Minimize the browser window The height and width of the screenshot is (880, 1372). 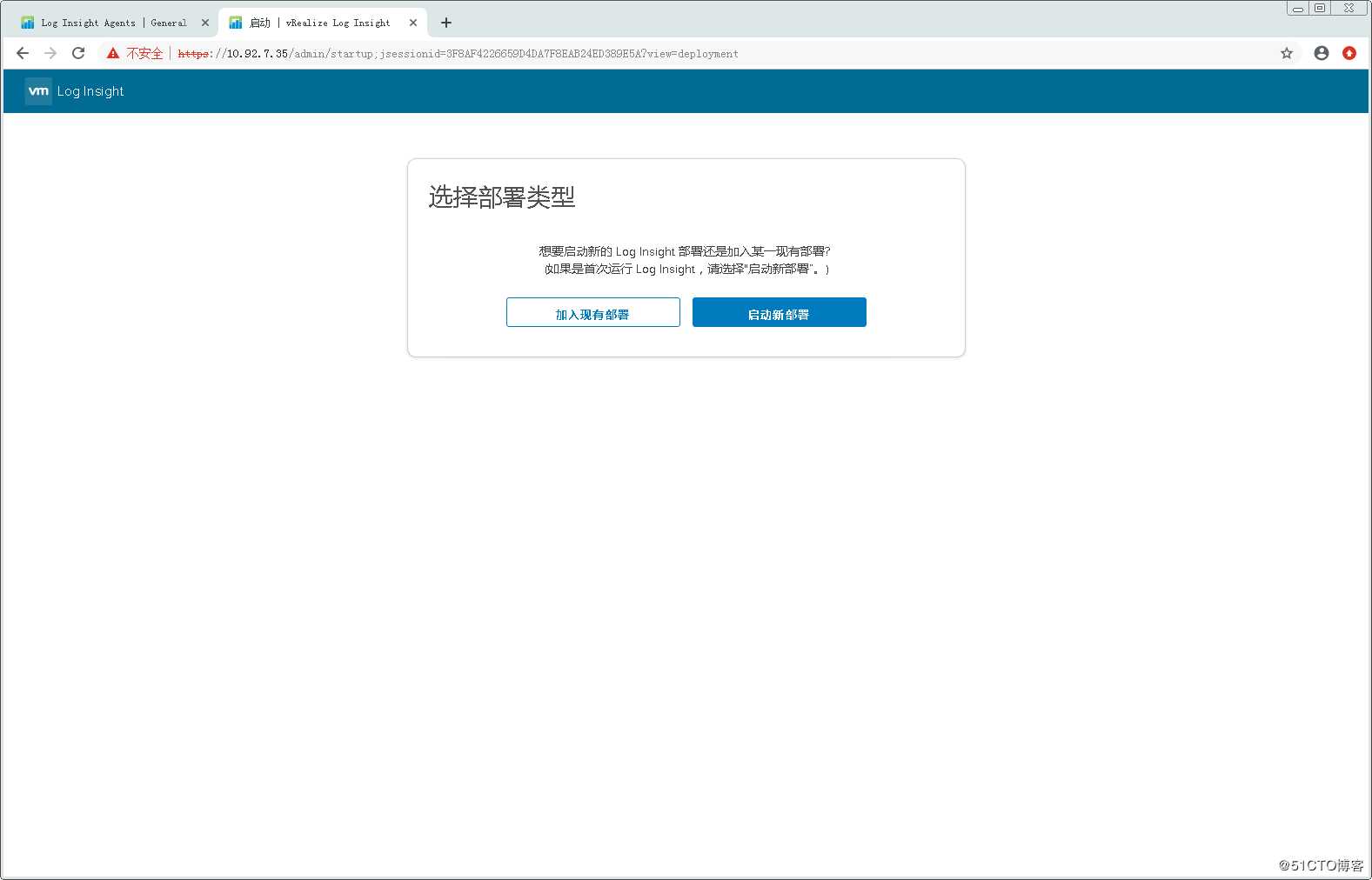[x=1298, y=9]
